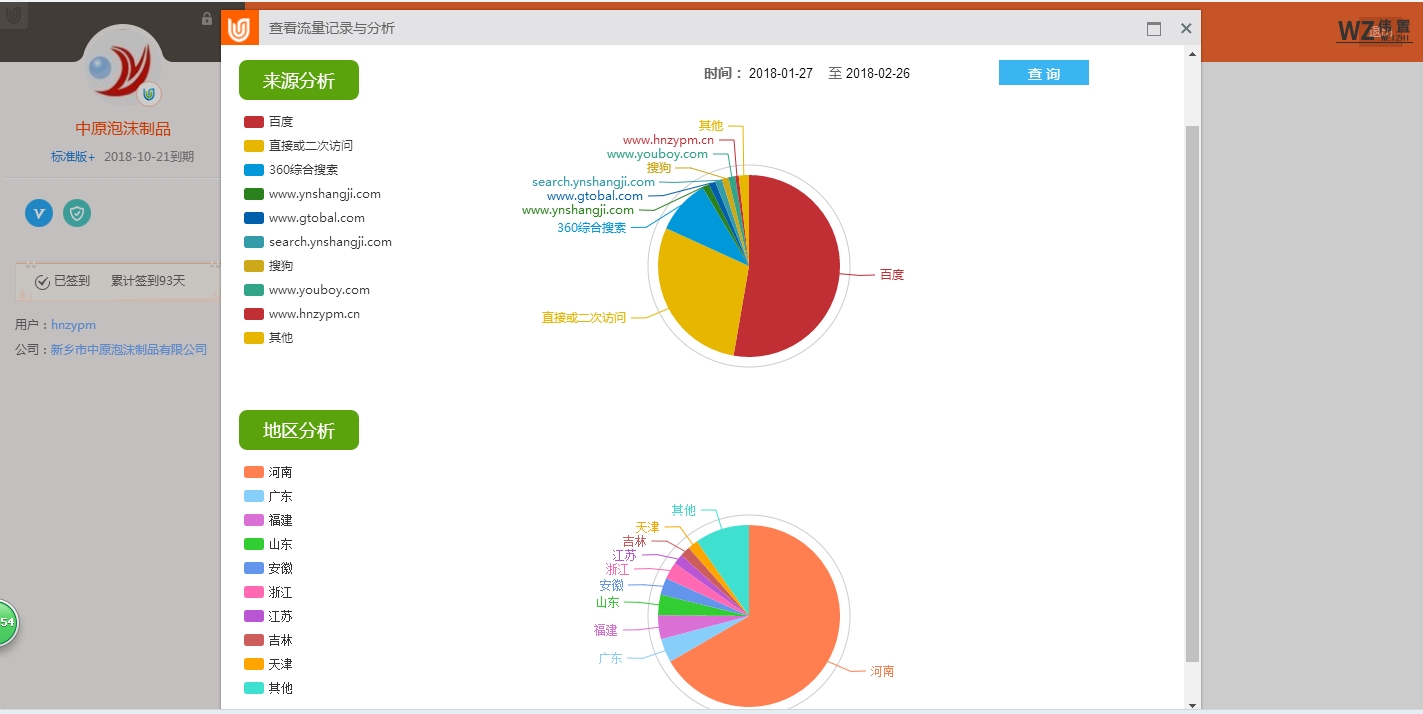Open the end date 2018-02-26 picker
This screenshot has width=1423, height=714.
coord(877,74)
